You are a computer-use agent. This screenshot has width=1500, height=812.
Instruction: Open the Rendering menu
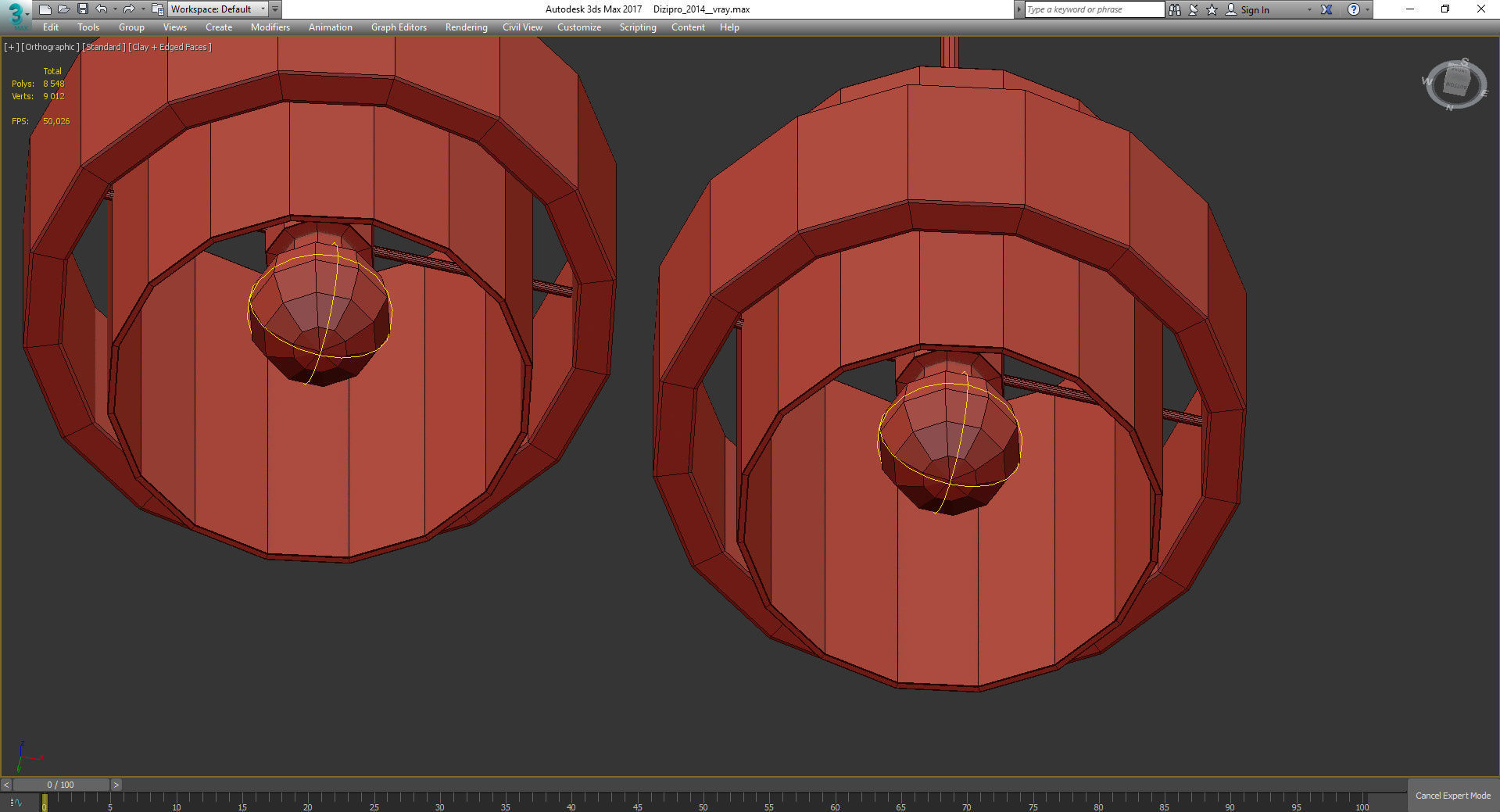point(467,27)
